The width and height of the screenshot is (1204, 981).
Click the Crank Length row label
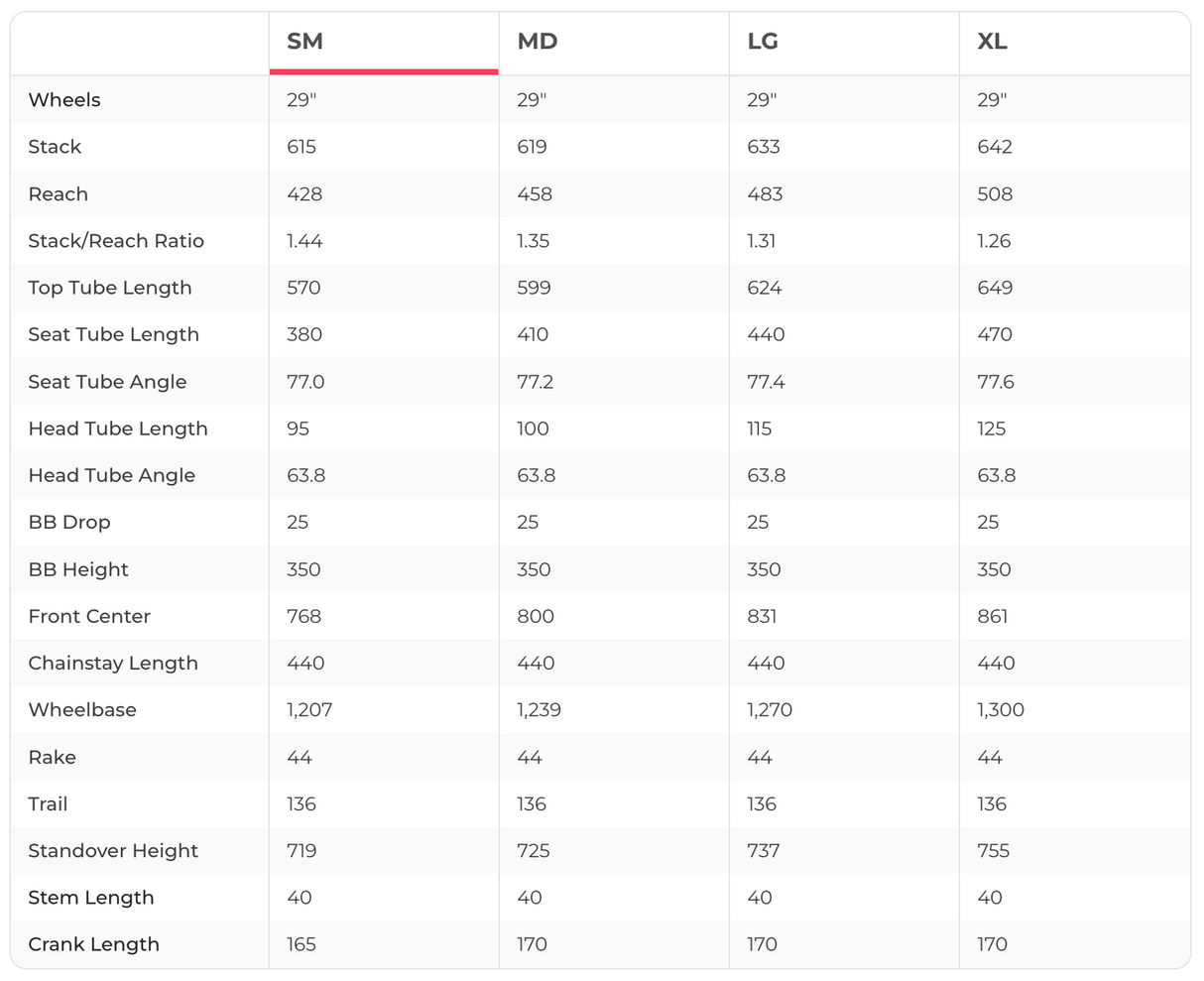[x=93, y=945]
